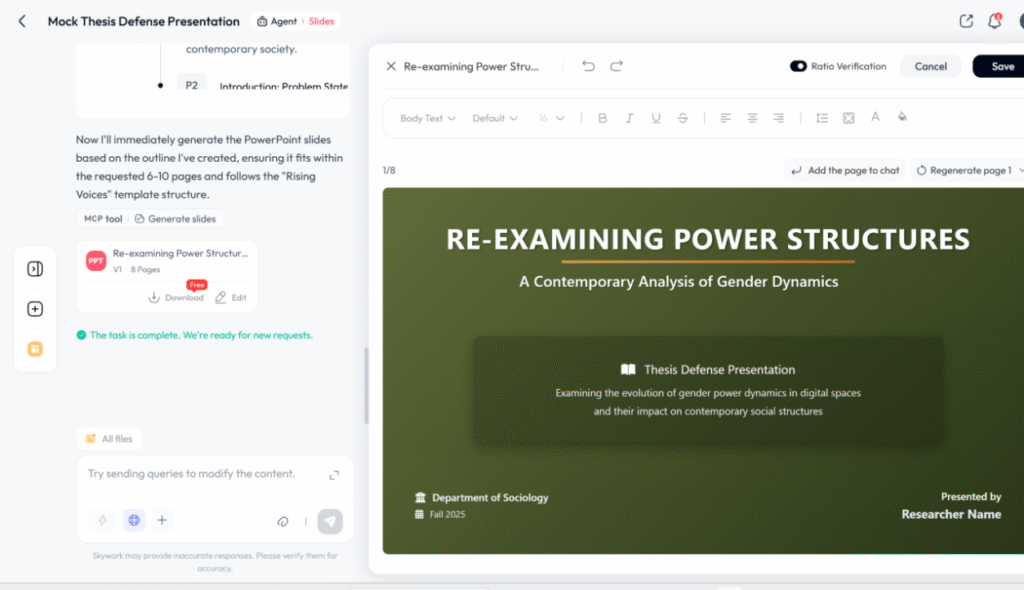1024x590 pixels.
Task: Click the share icon in the top bar
Action: point(965,21)
